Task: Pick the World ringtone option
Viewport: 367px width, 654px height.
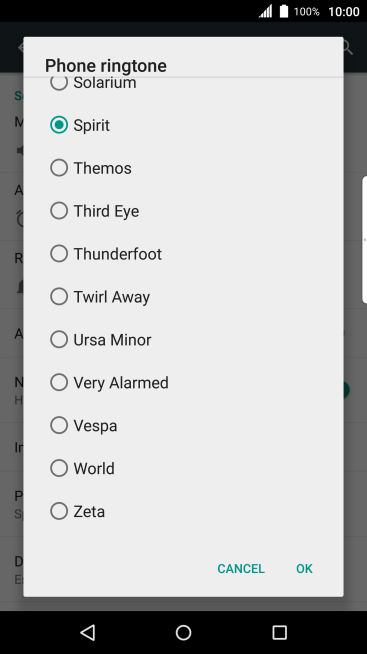Action: point(184,468)
